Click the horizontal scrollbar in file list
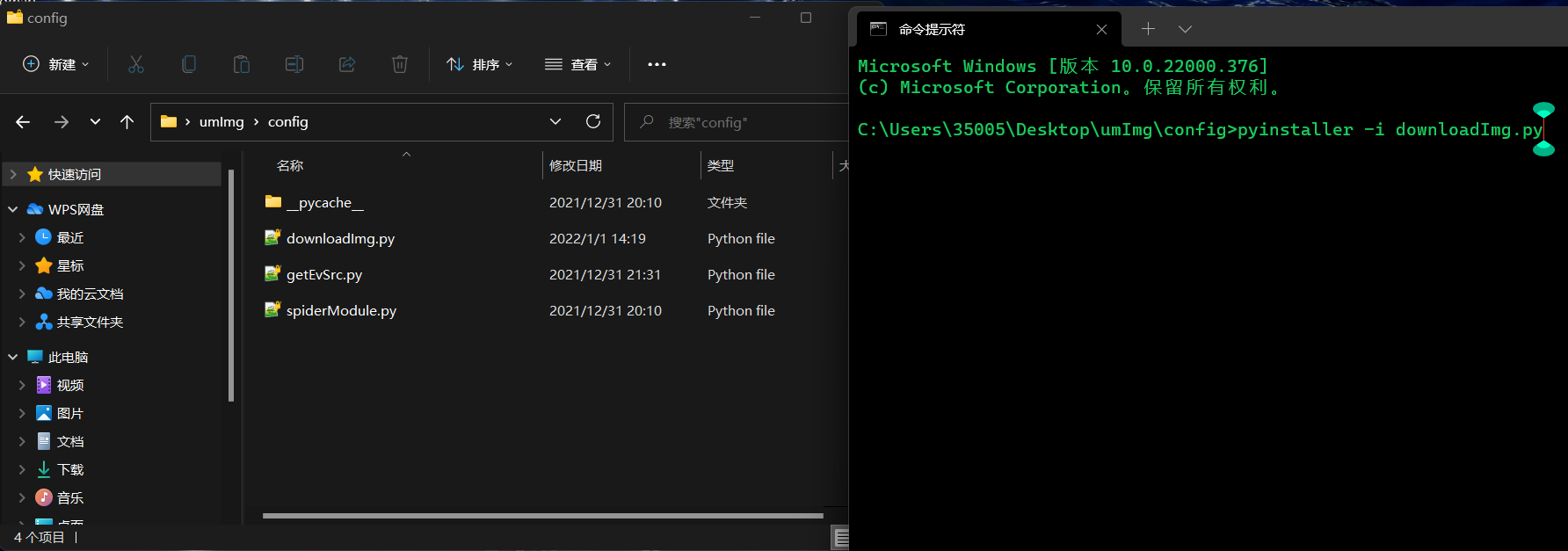 click(542, 516)
